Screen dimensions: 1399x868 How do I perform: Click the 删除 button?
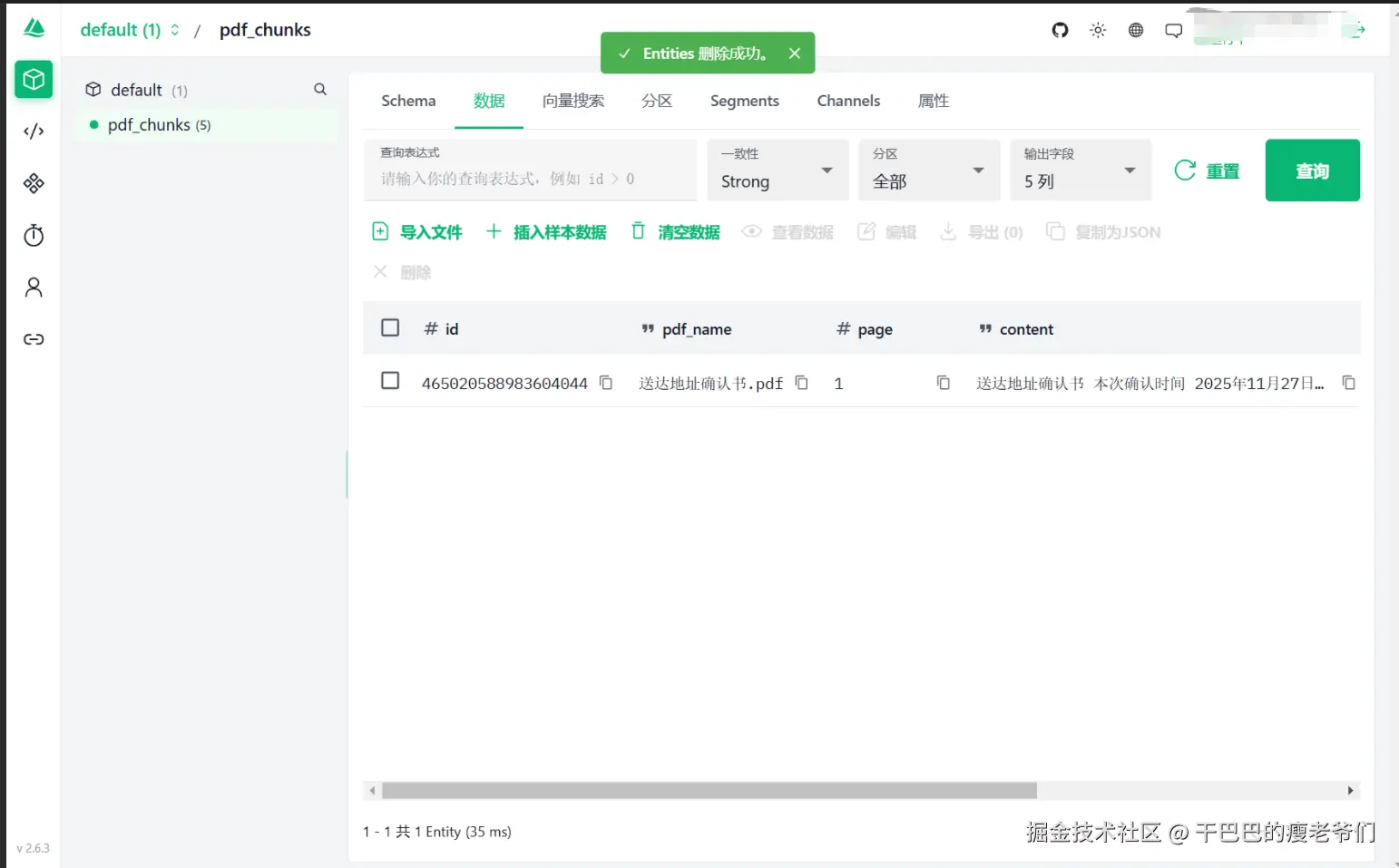coord(402,272)
